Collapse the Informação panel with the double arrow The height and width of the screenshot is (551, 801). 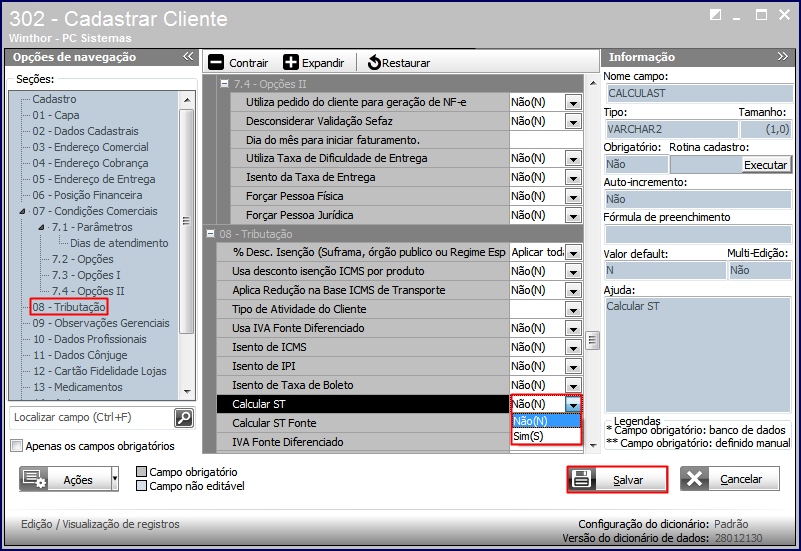[783, 56]
